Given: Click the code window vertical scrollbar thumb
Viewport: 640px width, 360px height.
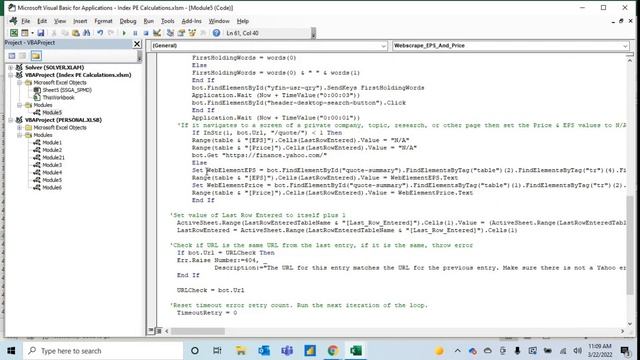Looking at the screenshot, I should tap(629, 244).
